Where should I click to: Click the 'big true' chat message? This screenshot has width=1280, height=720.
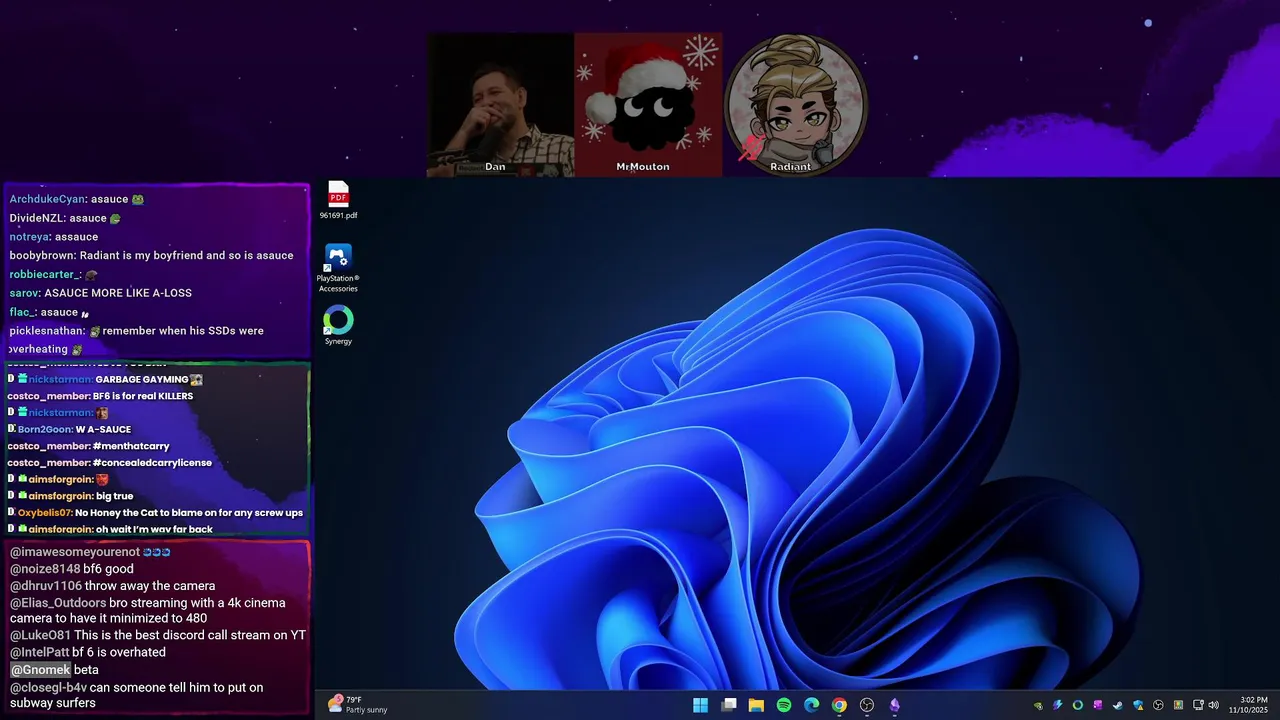point(115,496)
